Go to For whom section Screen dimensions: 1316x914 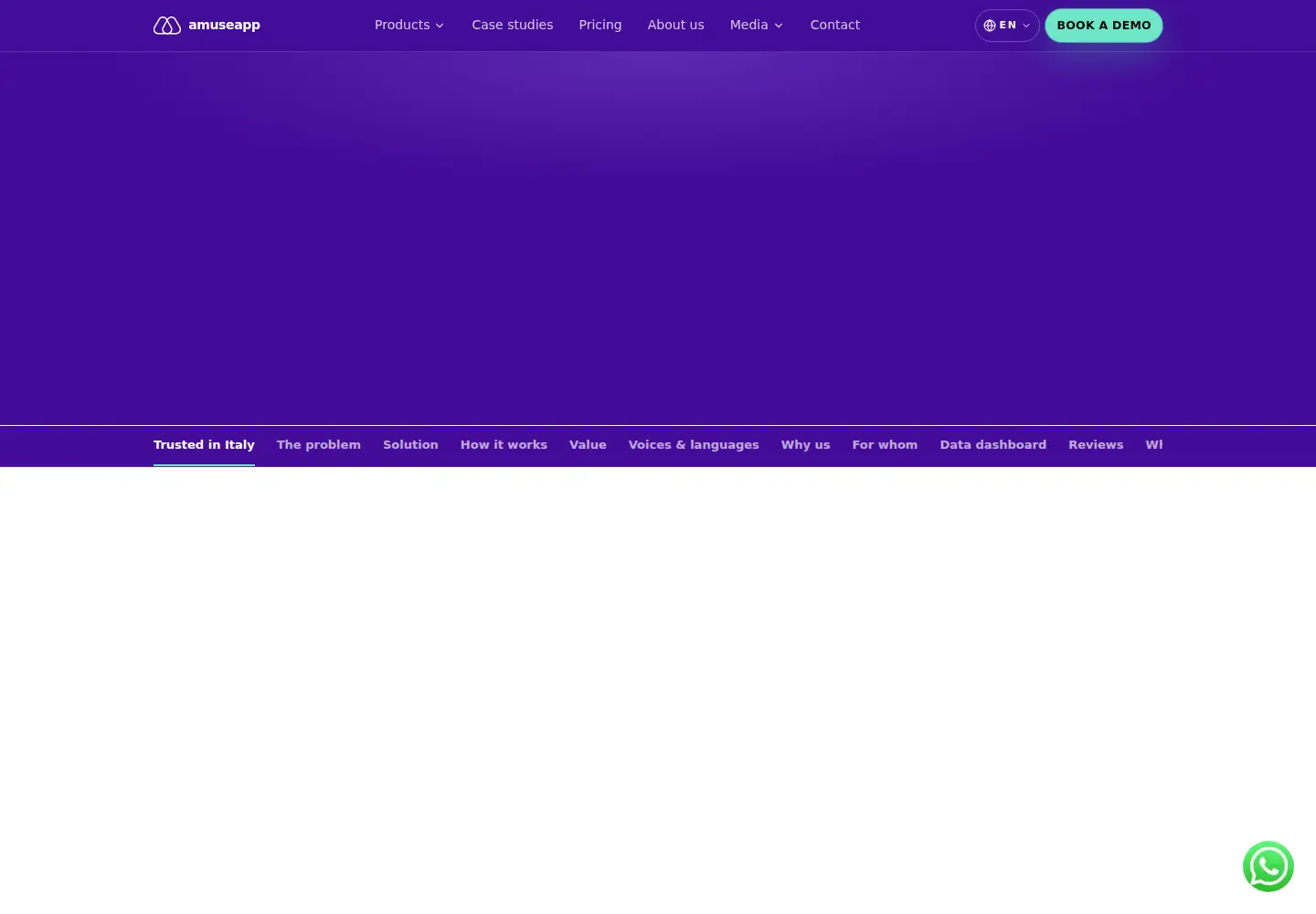coord(885,445)
